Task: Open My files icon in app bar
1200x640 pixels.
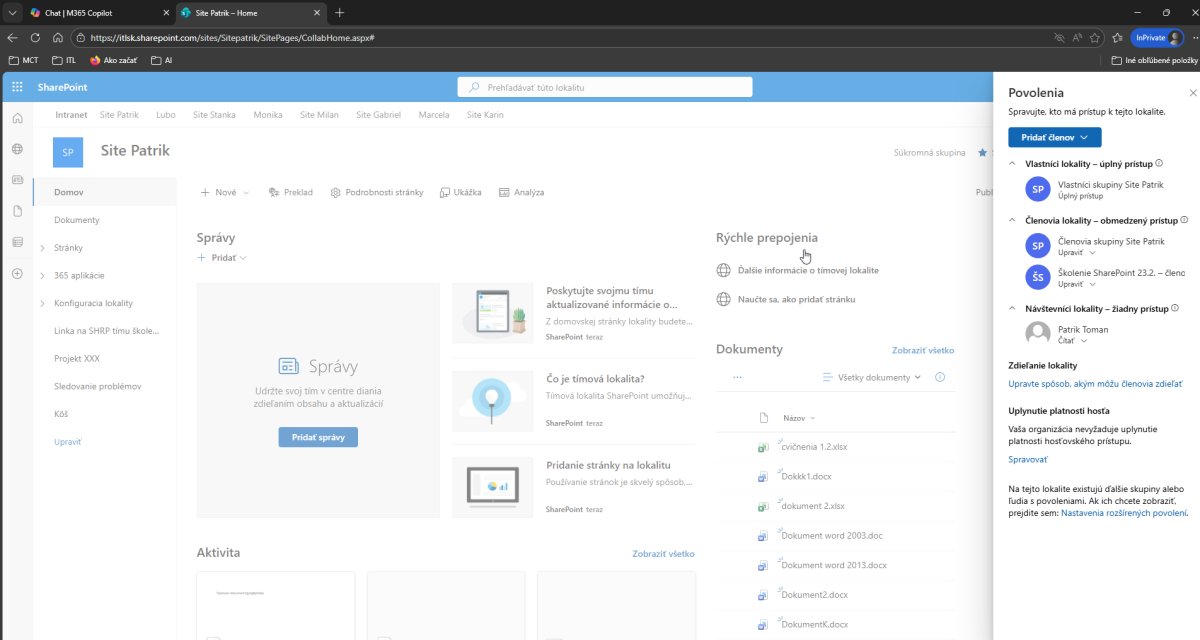Action: [17, 211]
